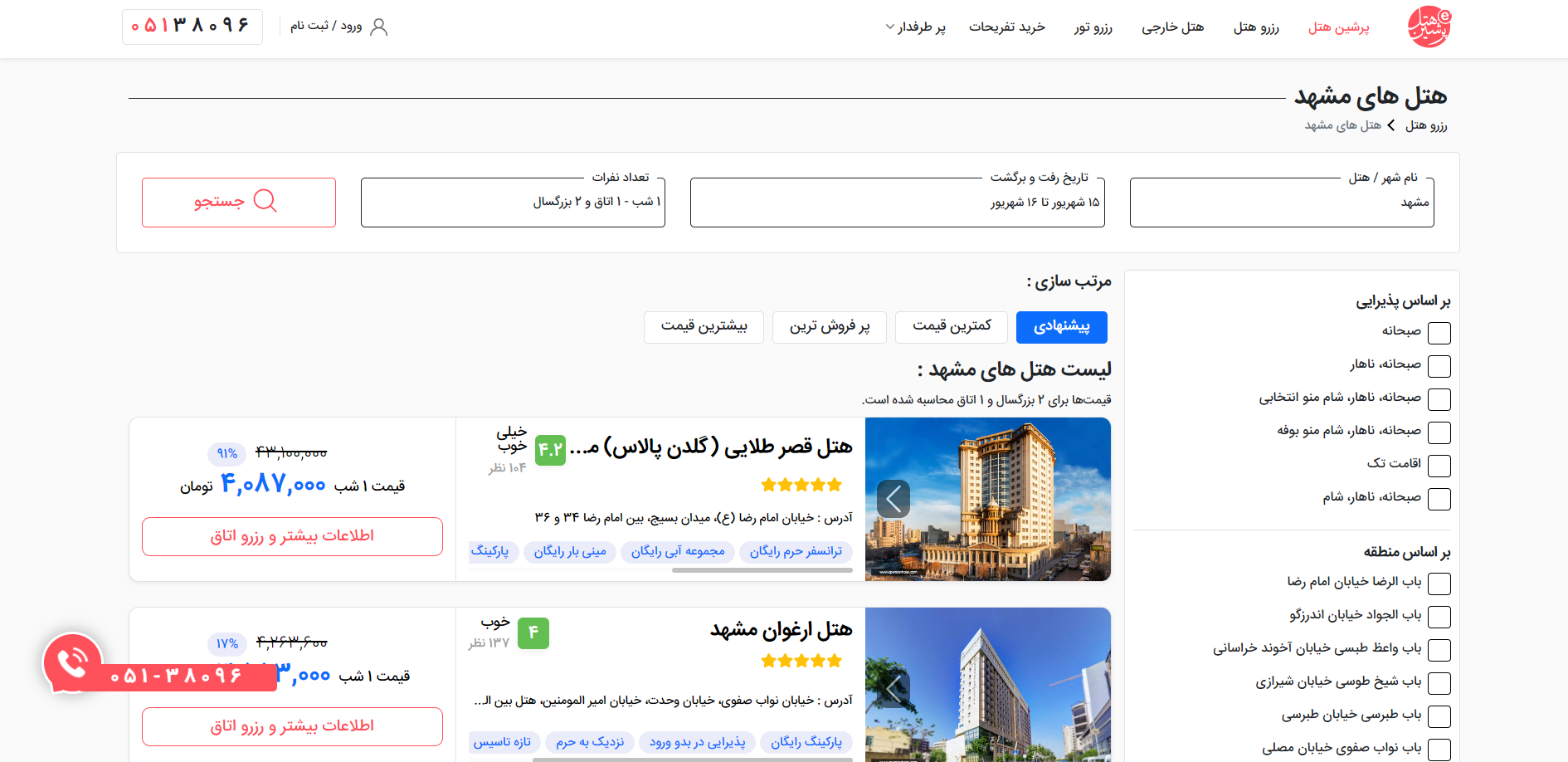Click the magnifier icon in the جستجو button
Screen dimensions: 1568x762
pyautogui.click(x=265, y=201)
